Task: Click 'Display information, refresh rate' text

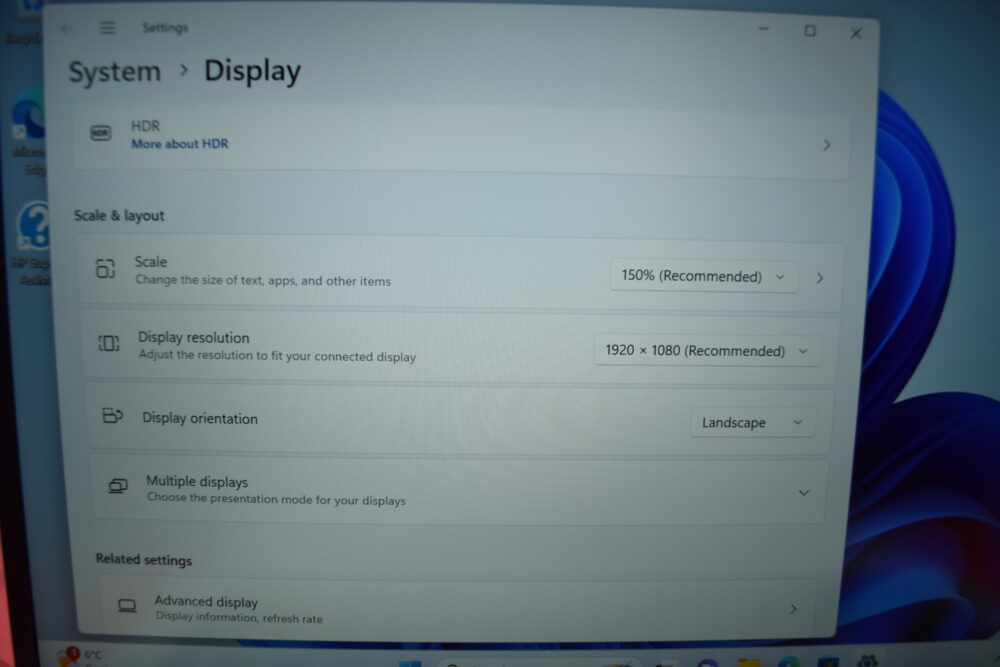Action: click(239, 617)
